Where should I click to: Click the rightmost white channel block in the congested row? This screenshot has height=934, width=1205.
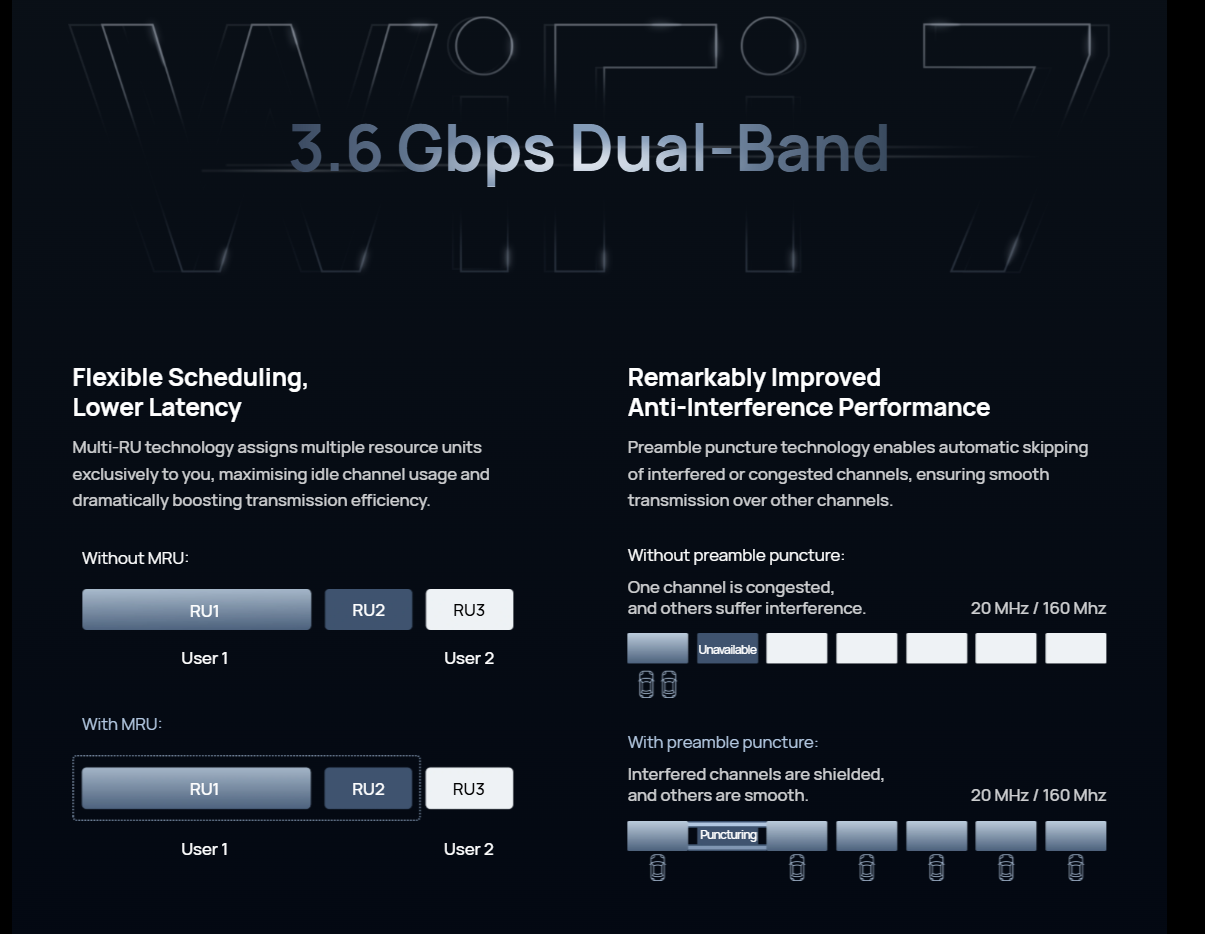pyautogui.click(x=1075, y=648)
